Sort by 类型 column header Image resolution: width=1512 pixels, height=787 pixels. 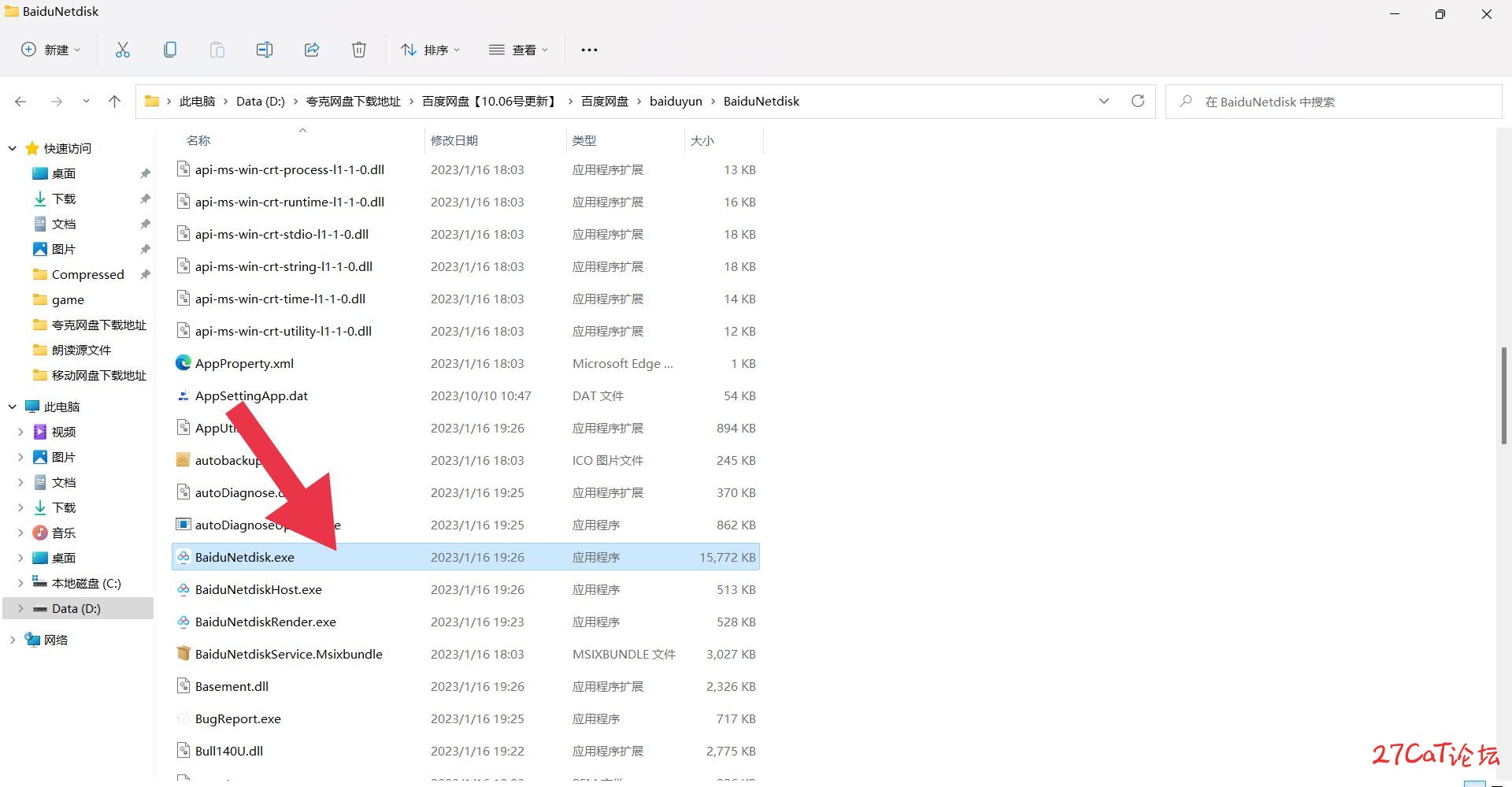(x=584, y=140)
